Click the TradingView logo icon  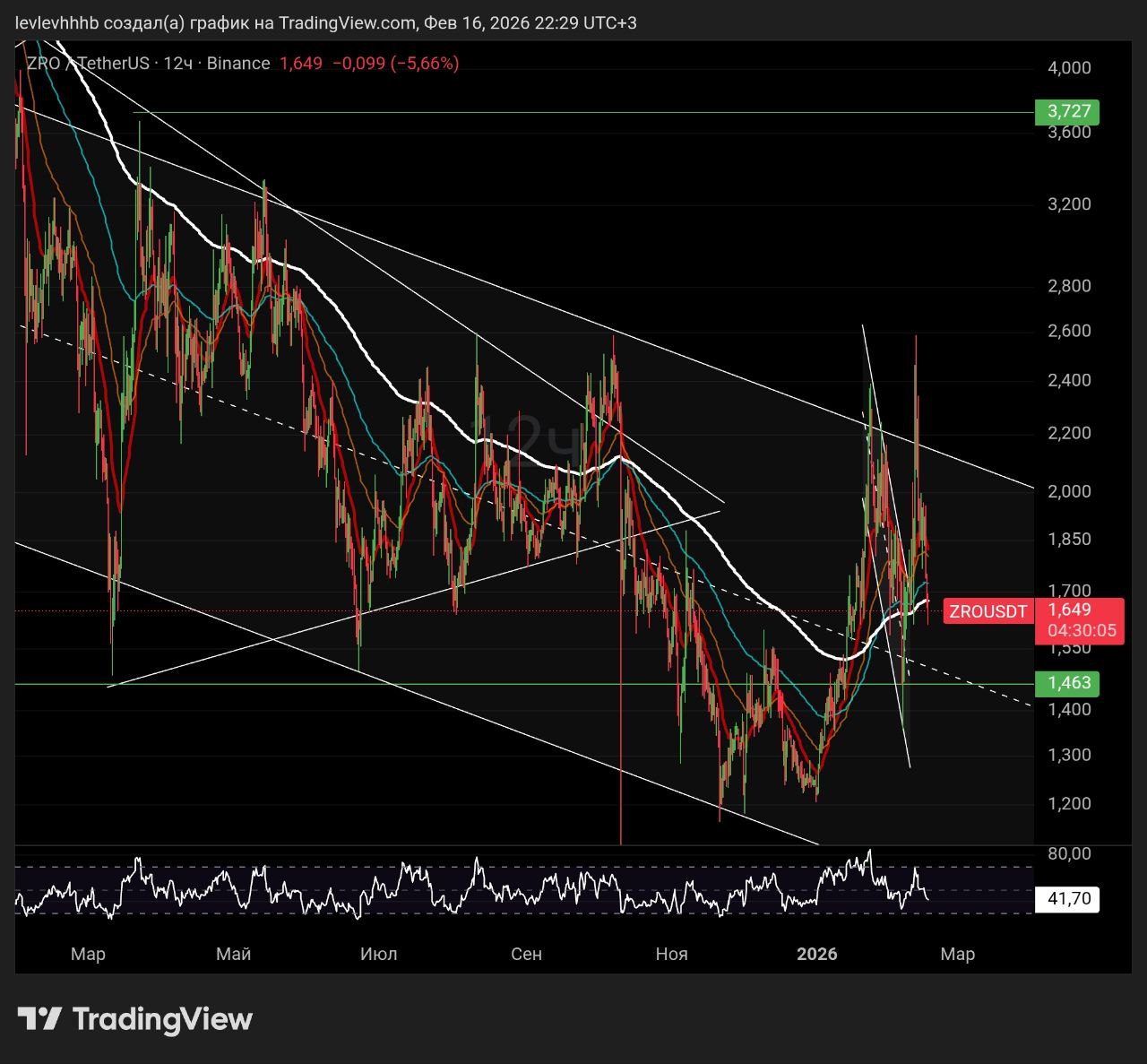39,1019
